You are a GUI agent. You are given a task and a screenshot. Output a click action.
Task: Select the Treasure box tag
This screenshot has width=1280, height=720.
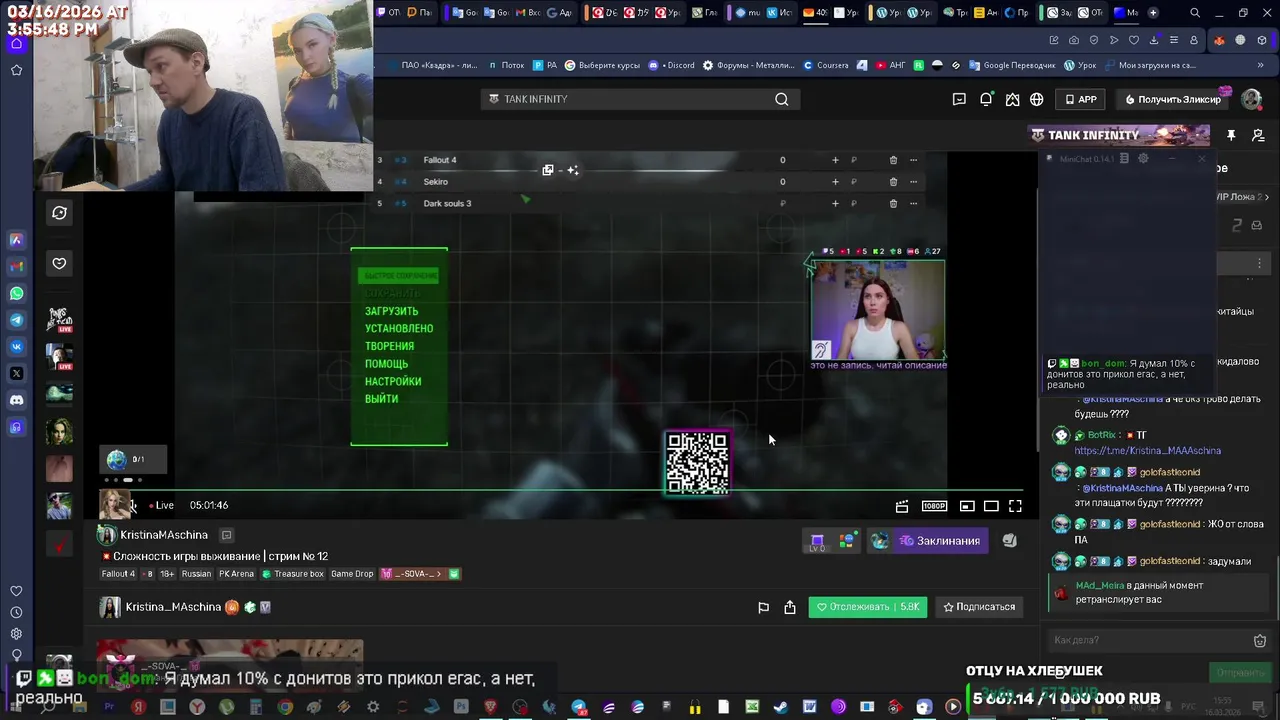coord(293,574)
